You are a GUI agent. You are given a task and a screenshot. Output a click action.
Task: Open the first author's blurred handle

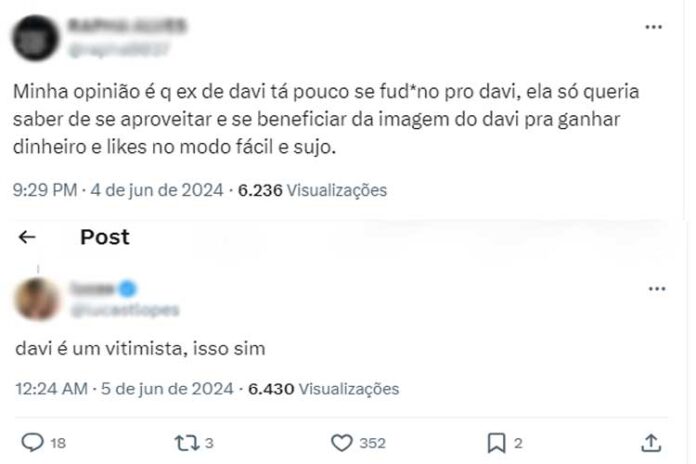click(x=118, y=50)
